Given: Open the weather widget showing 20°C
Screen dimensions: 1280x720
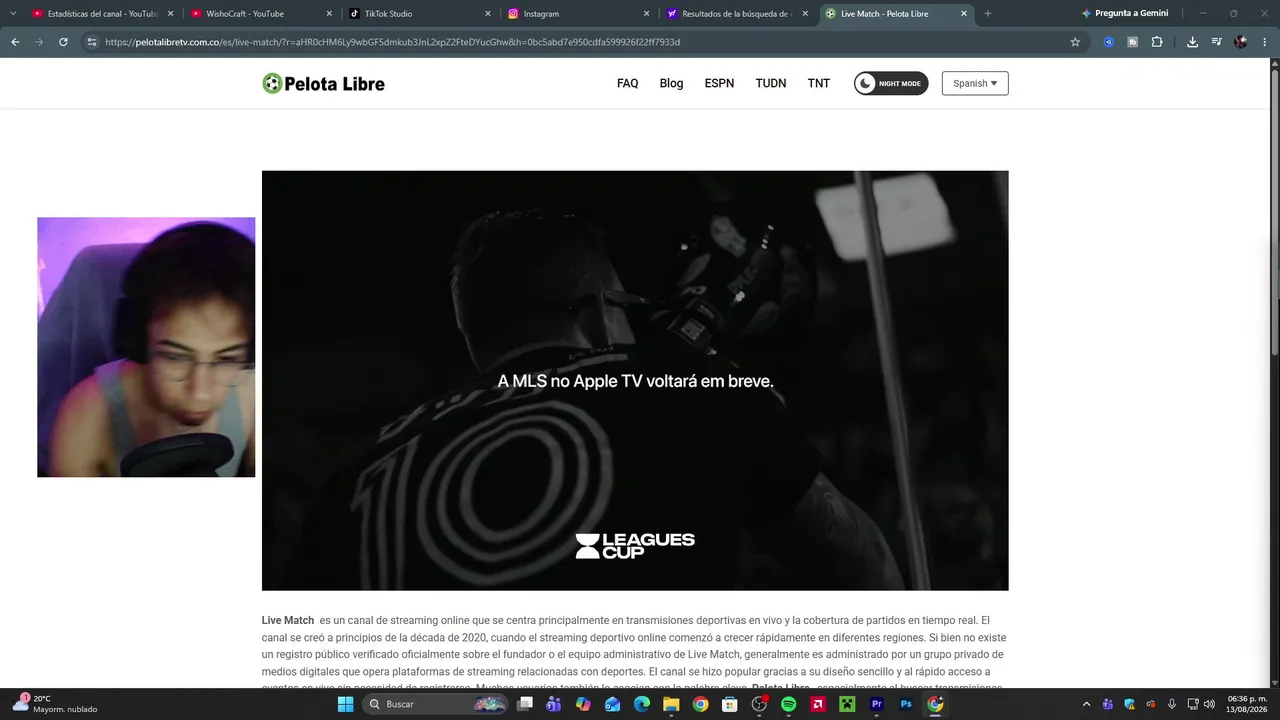Looking at the screenshot, I should tap(55, 704).
